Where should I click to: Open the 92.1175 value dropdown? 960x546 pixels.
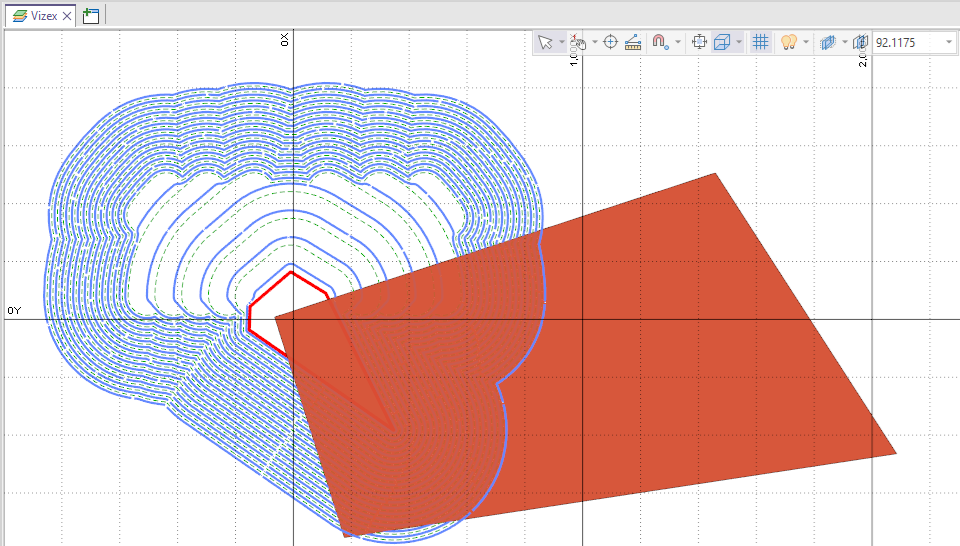click(948, 42)
